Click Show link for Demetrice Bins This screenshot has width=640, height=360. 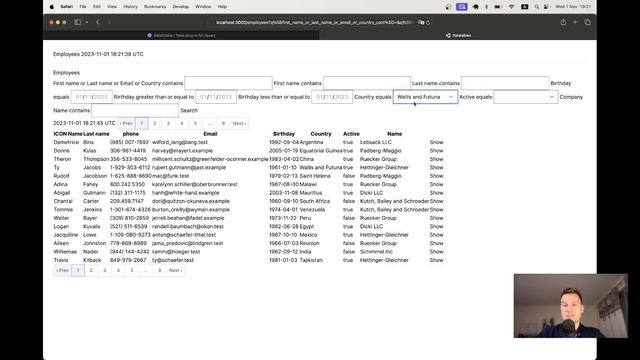click(436, 142)
